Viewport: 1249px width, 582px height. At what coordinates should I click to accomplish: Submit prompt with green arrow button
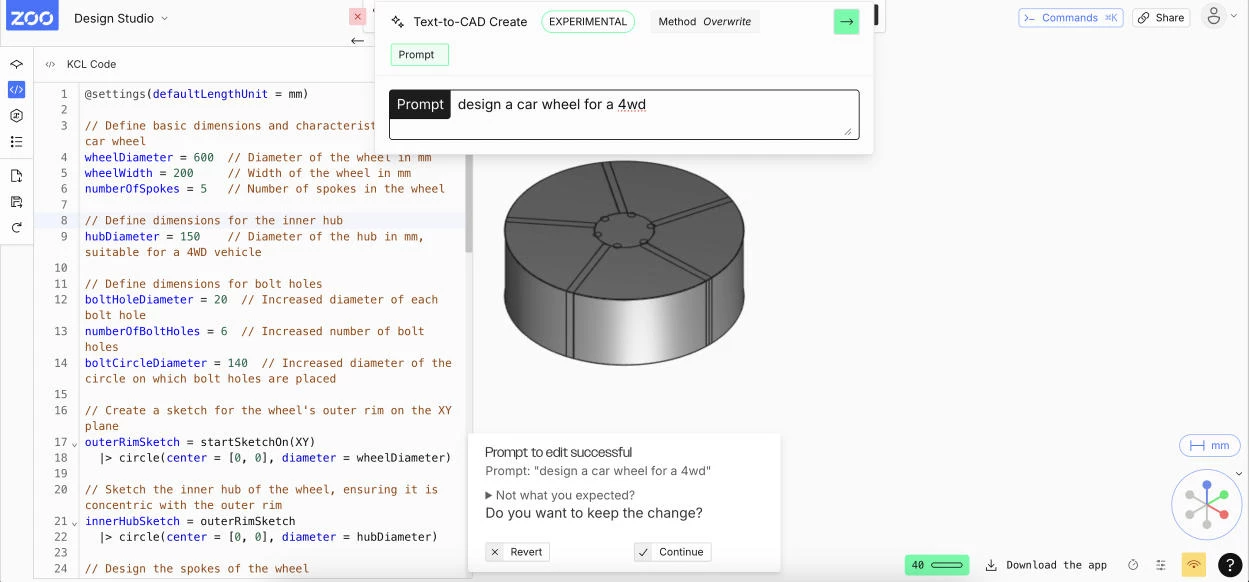pos(846,21)
